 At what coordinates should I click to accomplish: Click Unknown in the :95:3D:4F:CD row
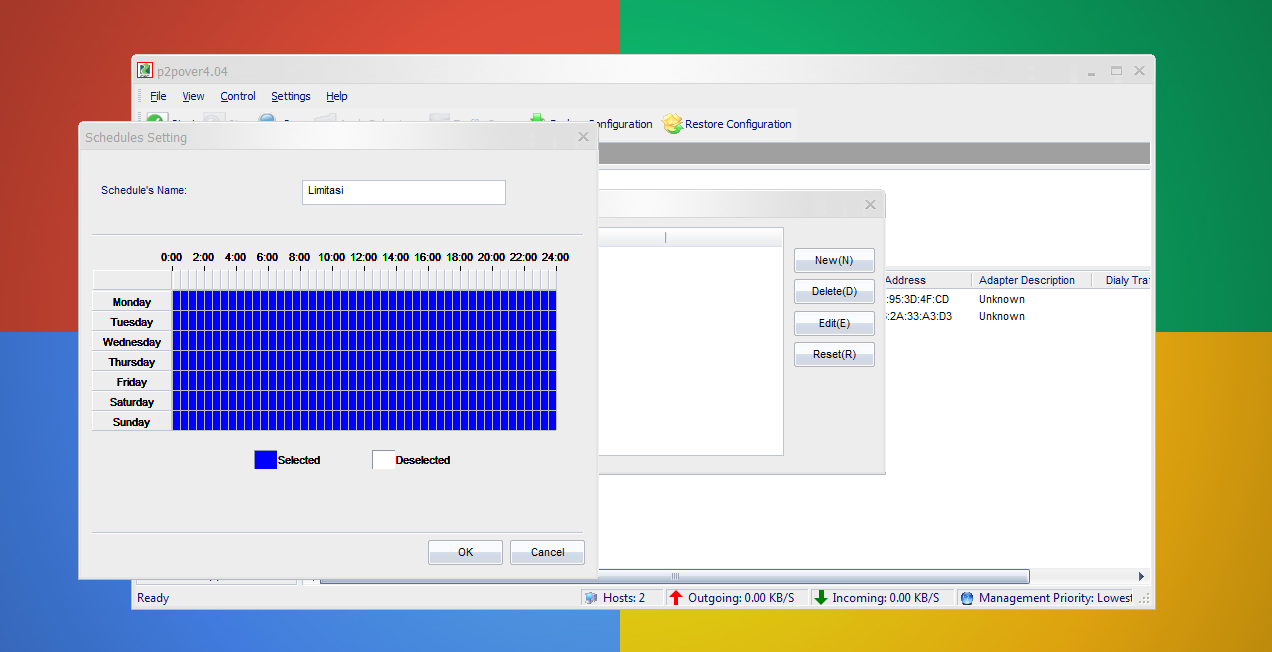click(x=1002, y=299)
